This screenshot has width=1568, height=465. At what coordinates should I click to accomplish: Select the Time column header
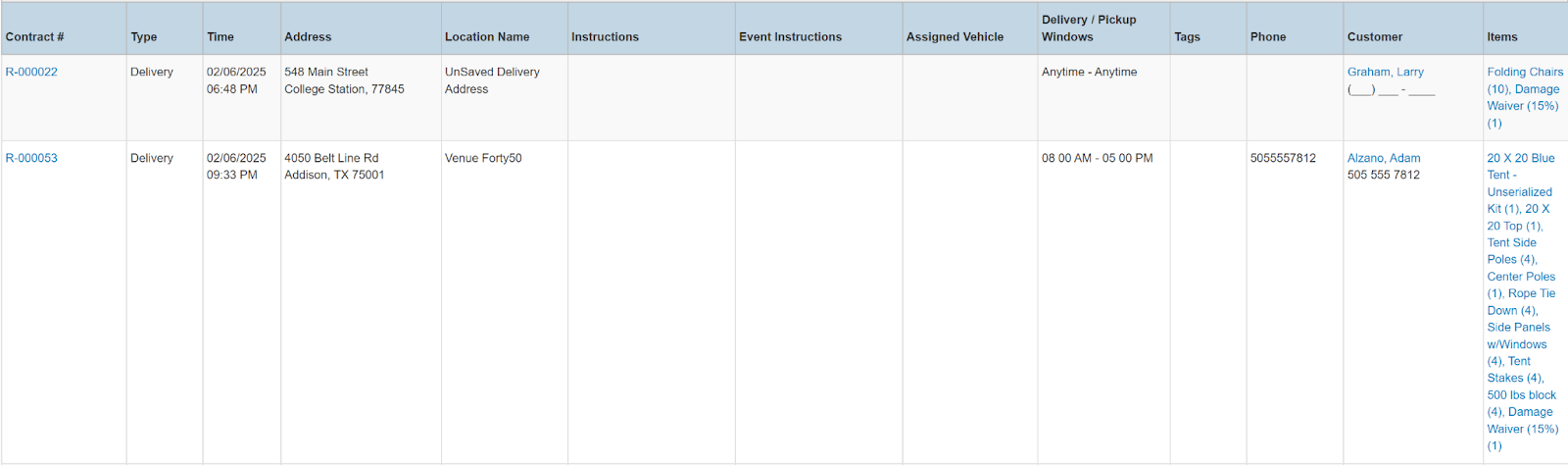[220, 37]
